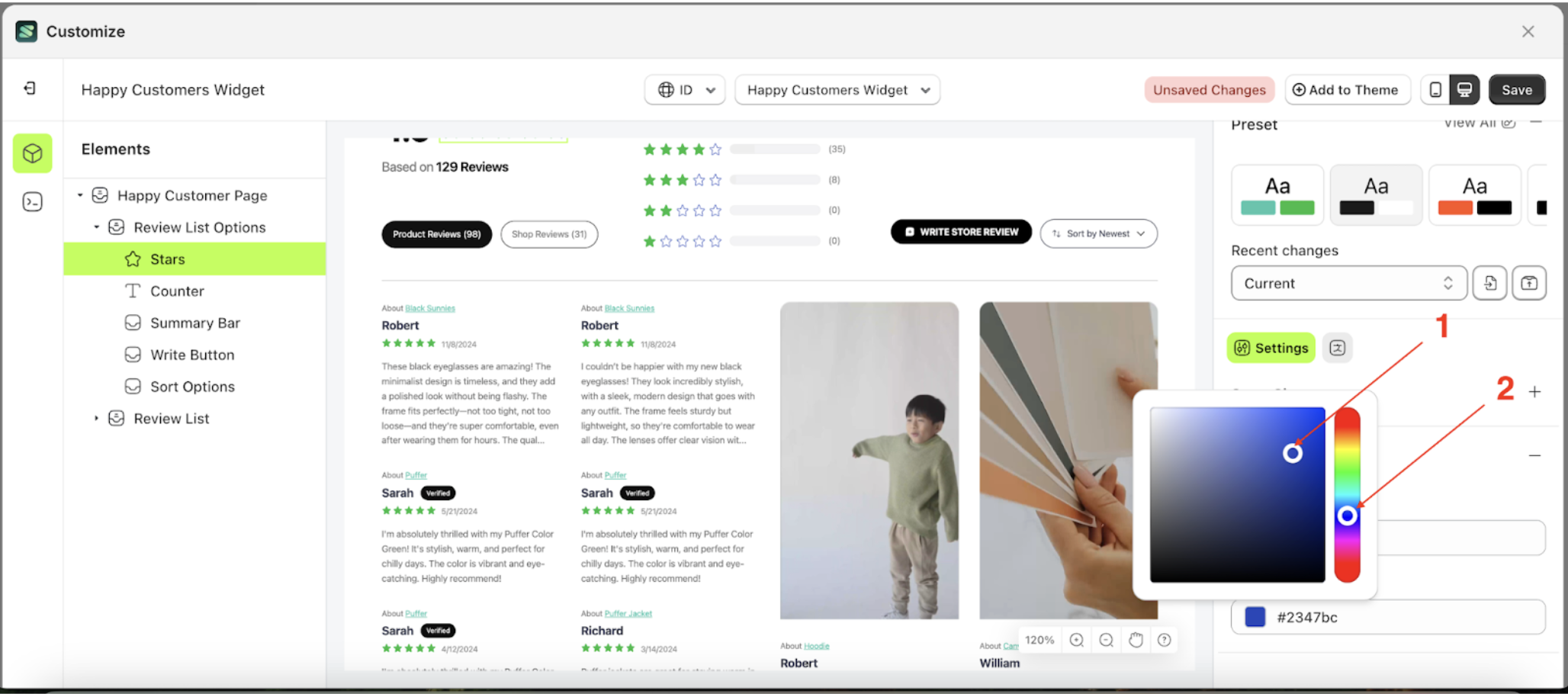Viewport: 1568px width, 694px height.
Task: Switch to the Shop Reviews tab
Action: 549,233
